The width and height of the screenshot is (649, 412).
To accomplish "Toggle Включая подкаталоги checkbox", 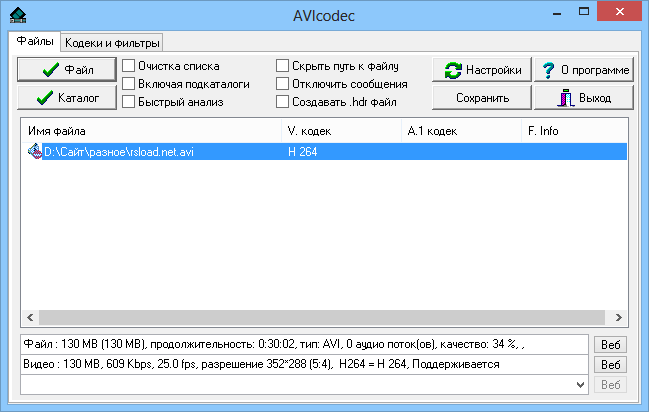I will pyautogui.click(x=129, y=84).
